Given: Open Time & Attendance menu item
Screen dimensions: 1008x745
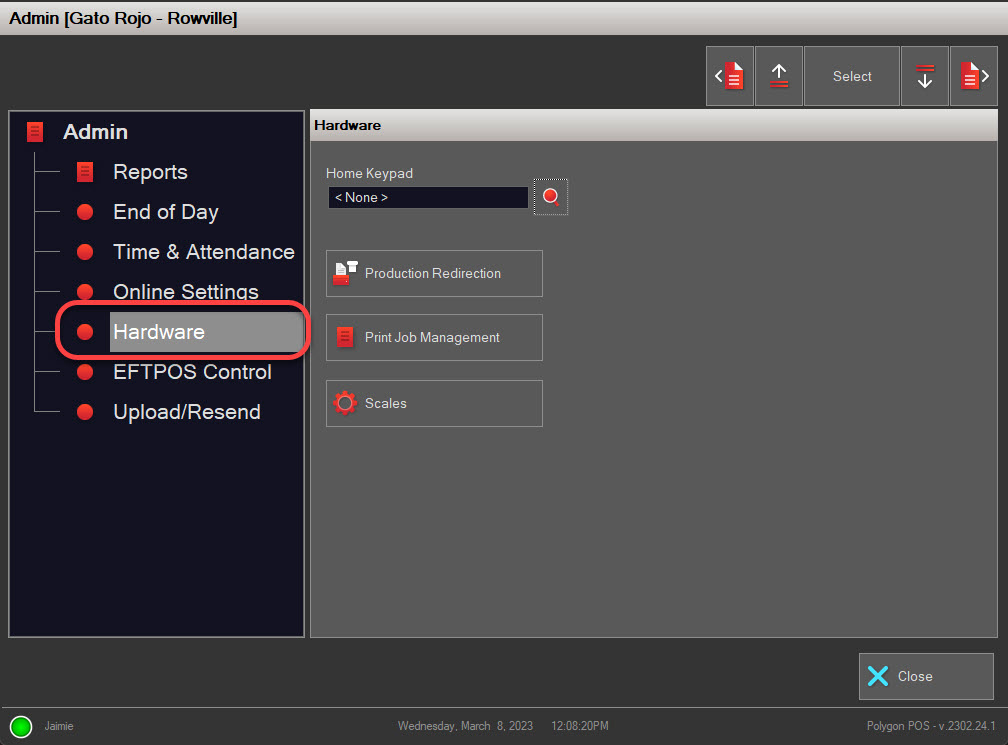Looking at the screenshot, I should pos(203,252).
